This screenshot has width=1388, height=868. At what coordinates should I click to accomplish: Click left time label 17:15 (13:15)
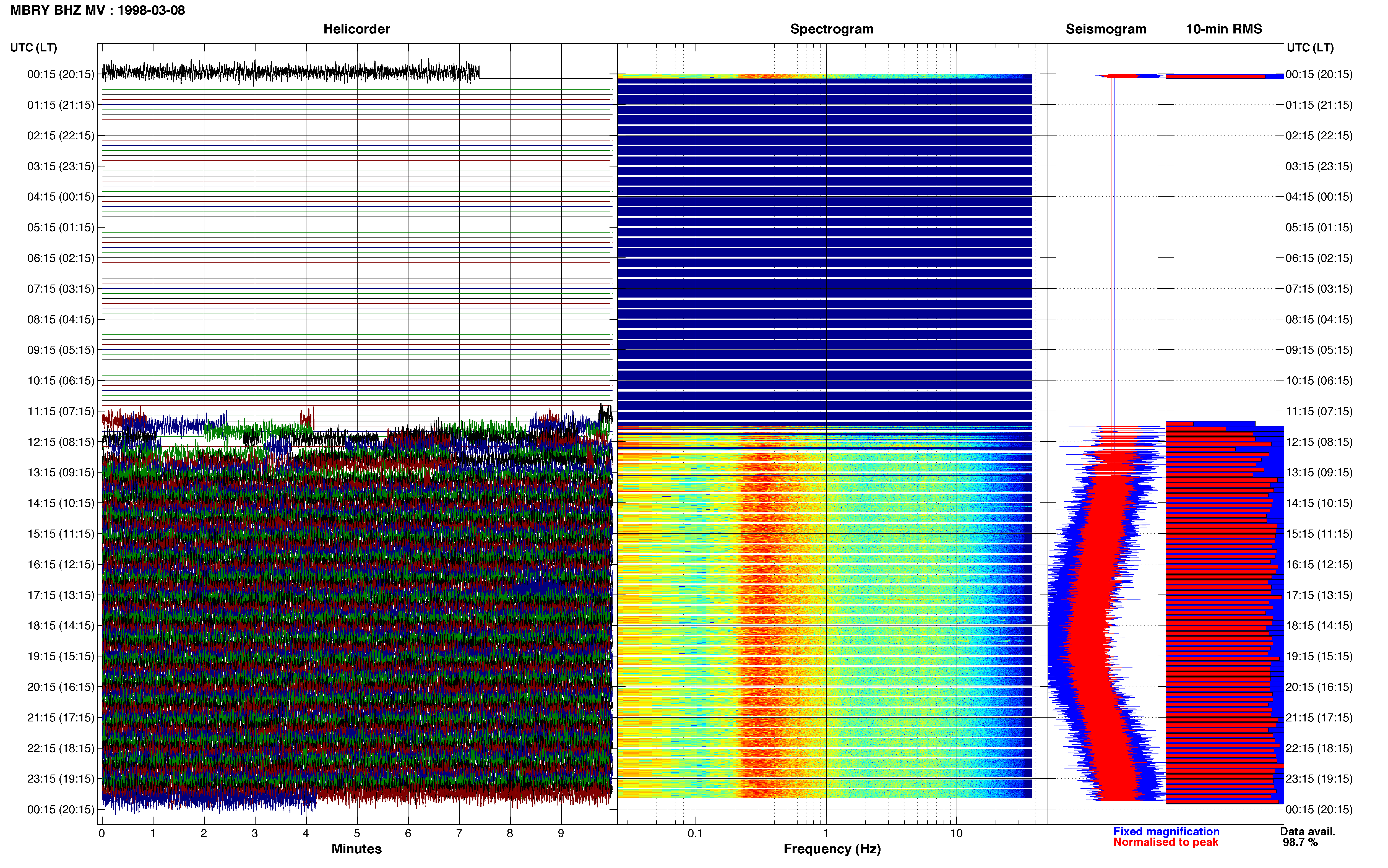point(61,595)
